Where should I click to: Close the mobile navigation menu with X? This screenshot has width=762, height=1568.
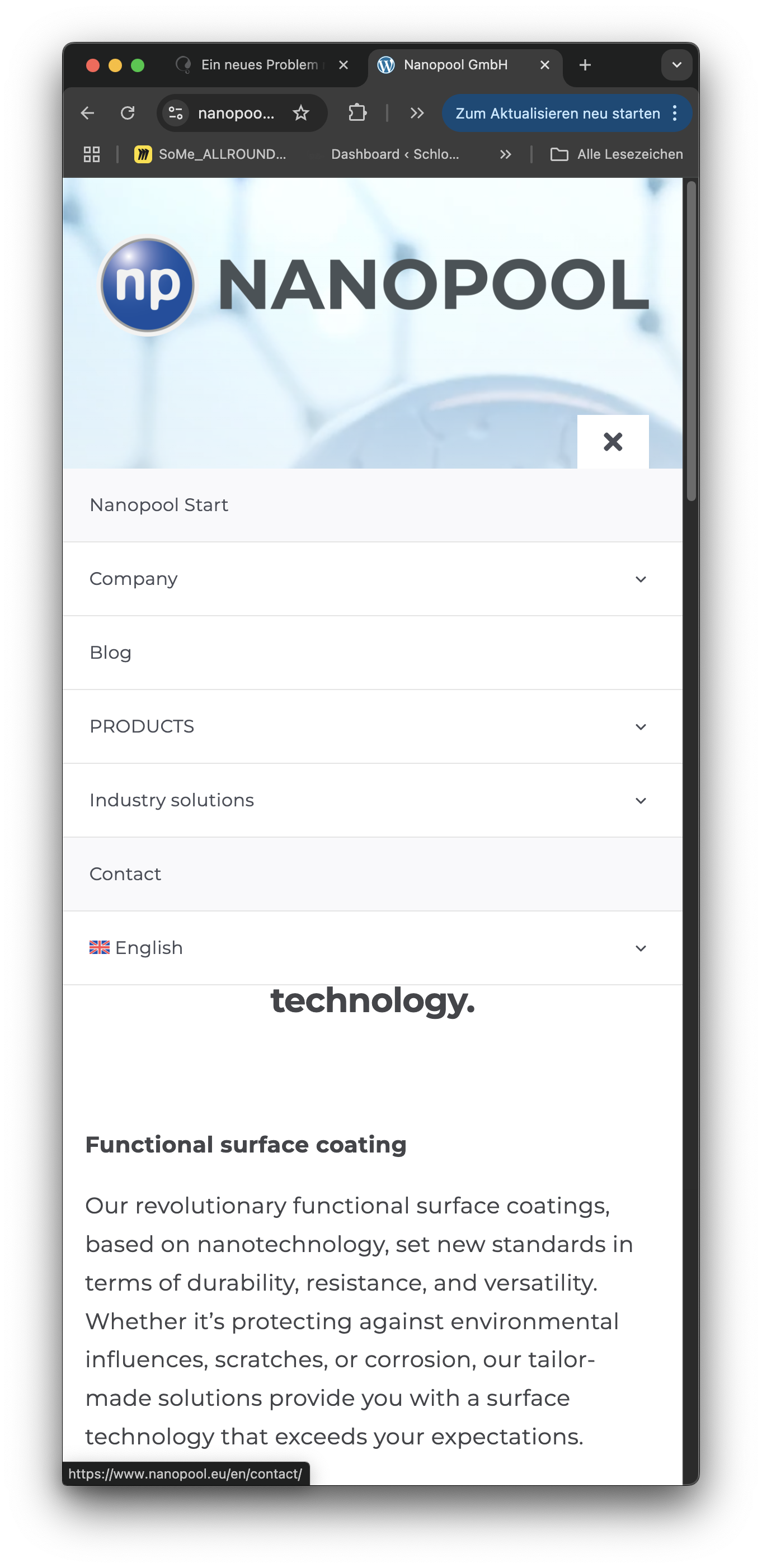pyautogui.click(x=612, y=441)
